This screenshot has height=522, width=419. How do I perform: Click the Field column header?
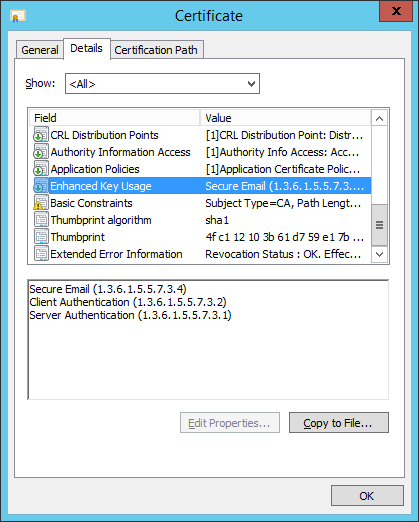[x=114, y=118]
